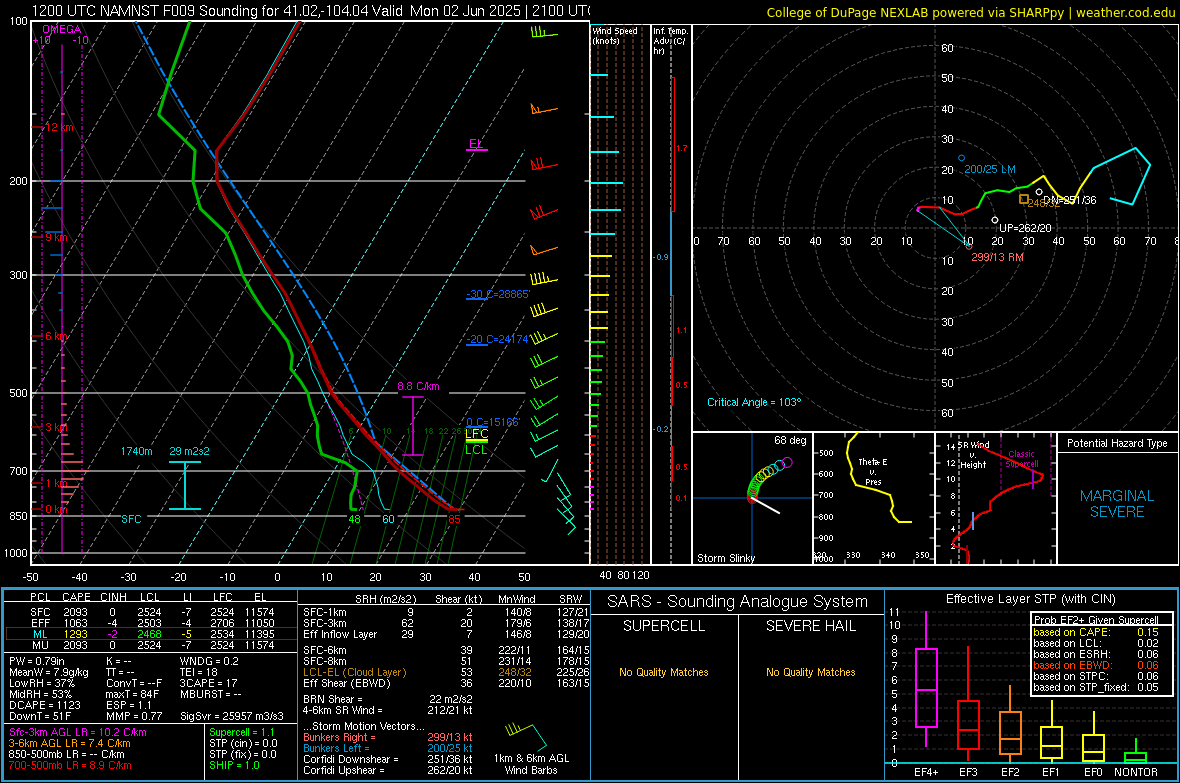Click the cyan SFC label on skew-T
Viewport: 1180px width, 783px height.
[131, 519]
